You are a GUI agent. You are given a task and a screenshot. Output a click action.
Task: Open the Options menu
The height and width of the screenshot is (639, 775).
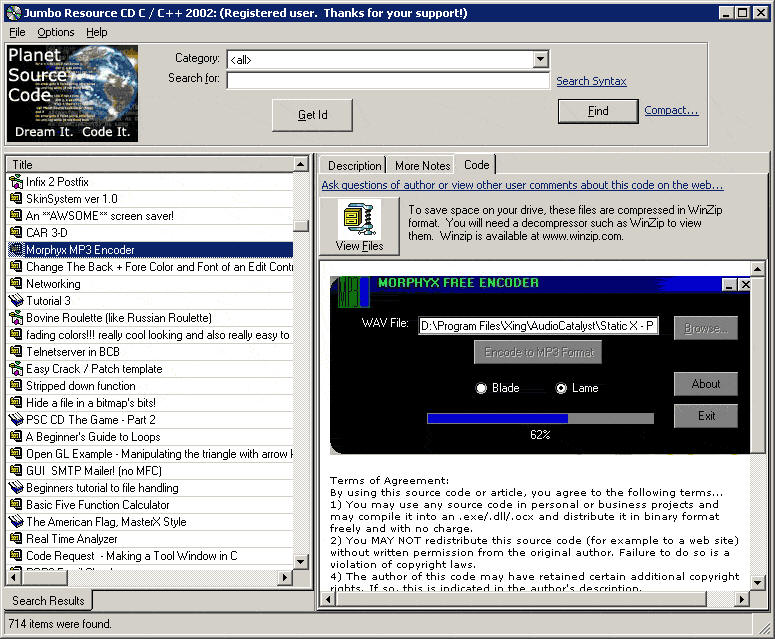[56, 32]
